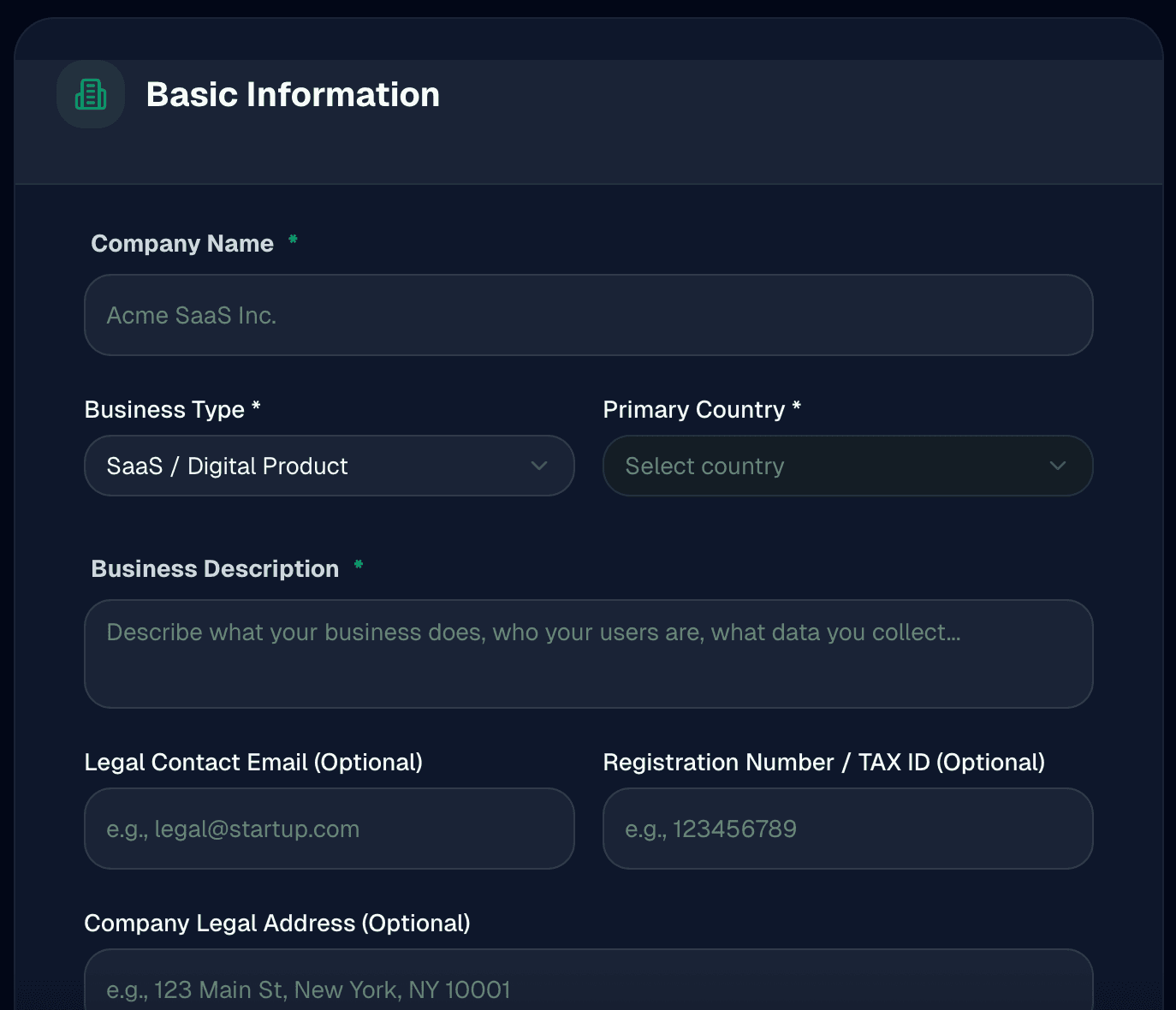Click the Business Description text area

tap(588, 655)
